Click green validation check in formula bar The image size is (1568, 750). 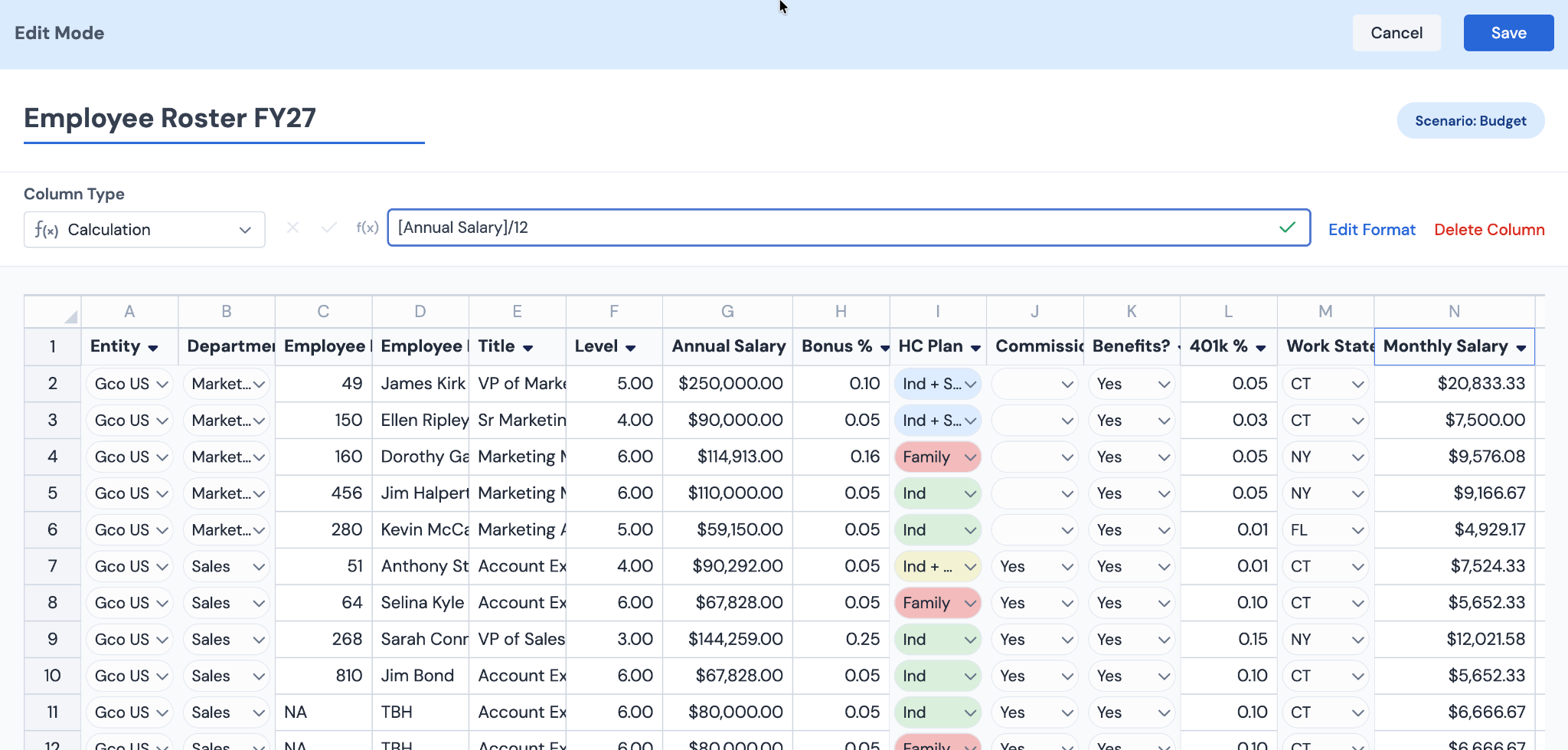pyautogui.click(x=1288, y=227)
